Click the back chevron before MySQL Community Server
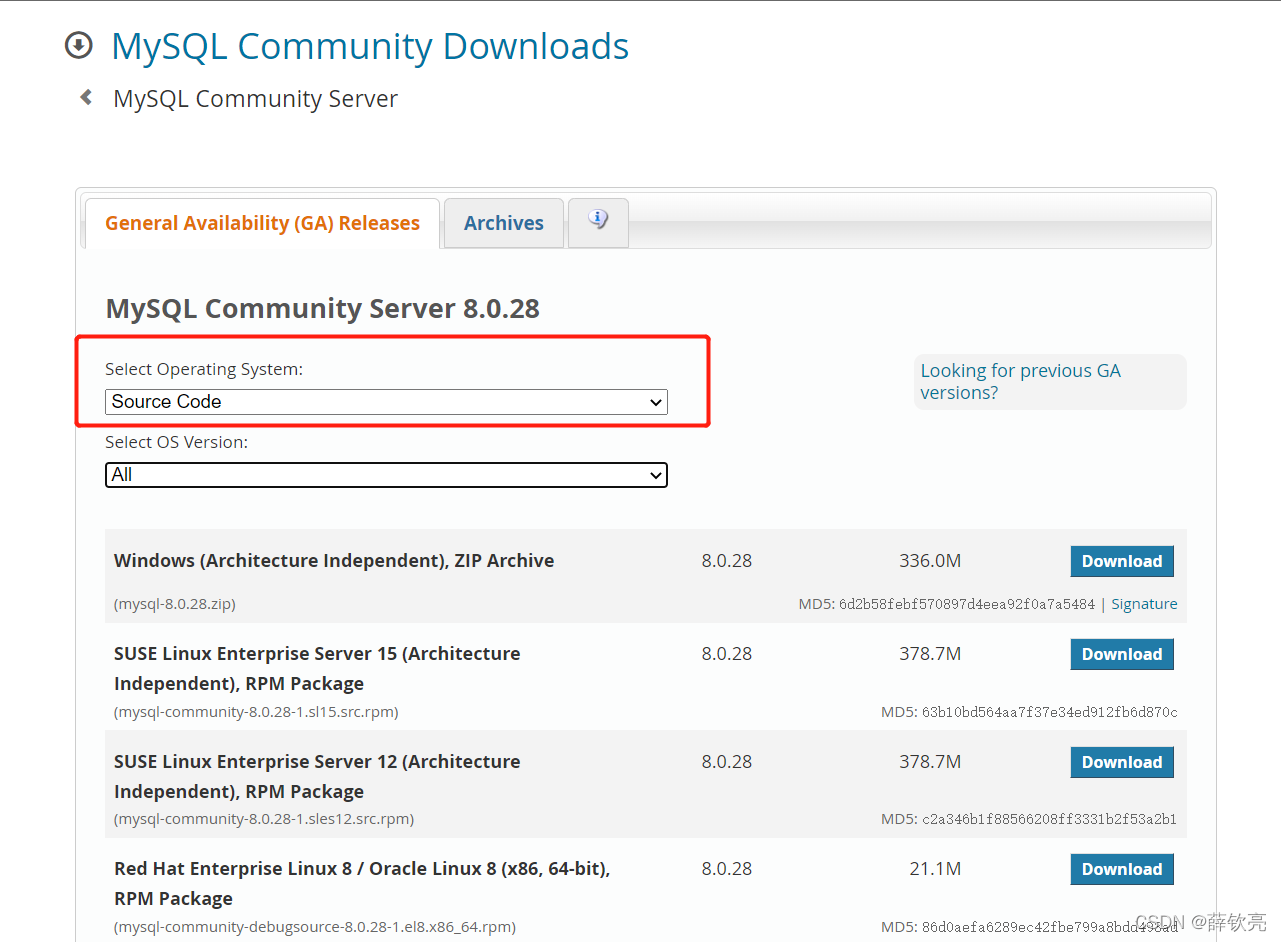 click(86, 97)
